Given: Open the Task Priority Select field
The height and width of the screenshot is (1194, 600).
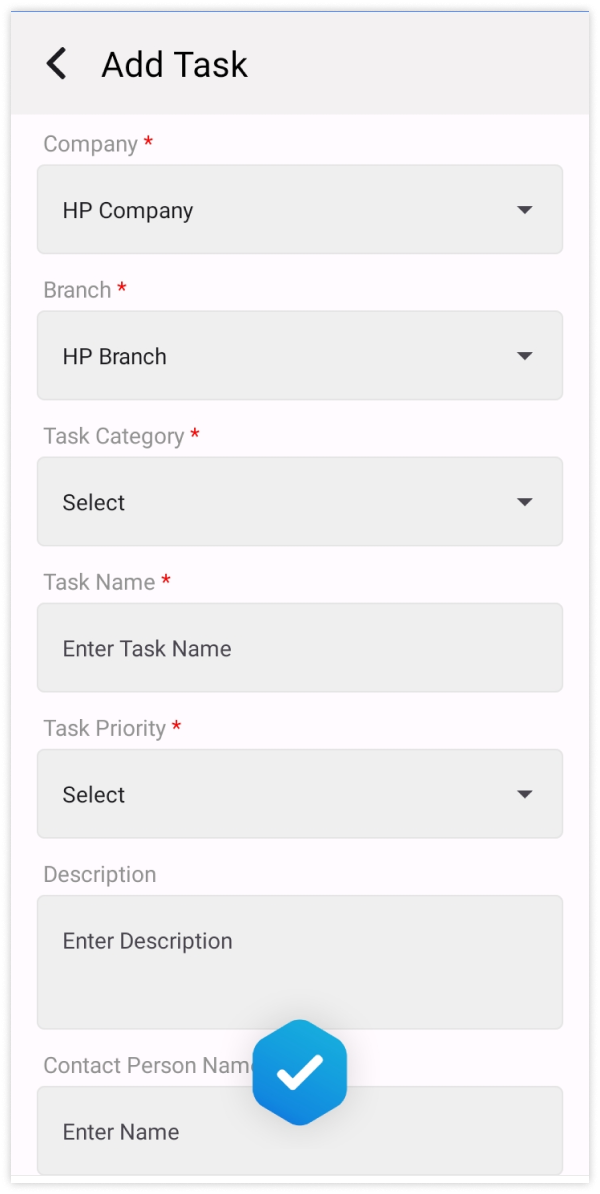Looking at the screenshot, I should tap(280, 794).
